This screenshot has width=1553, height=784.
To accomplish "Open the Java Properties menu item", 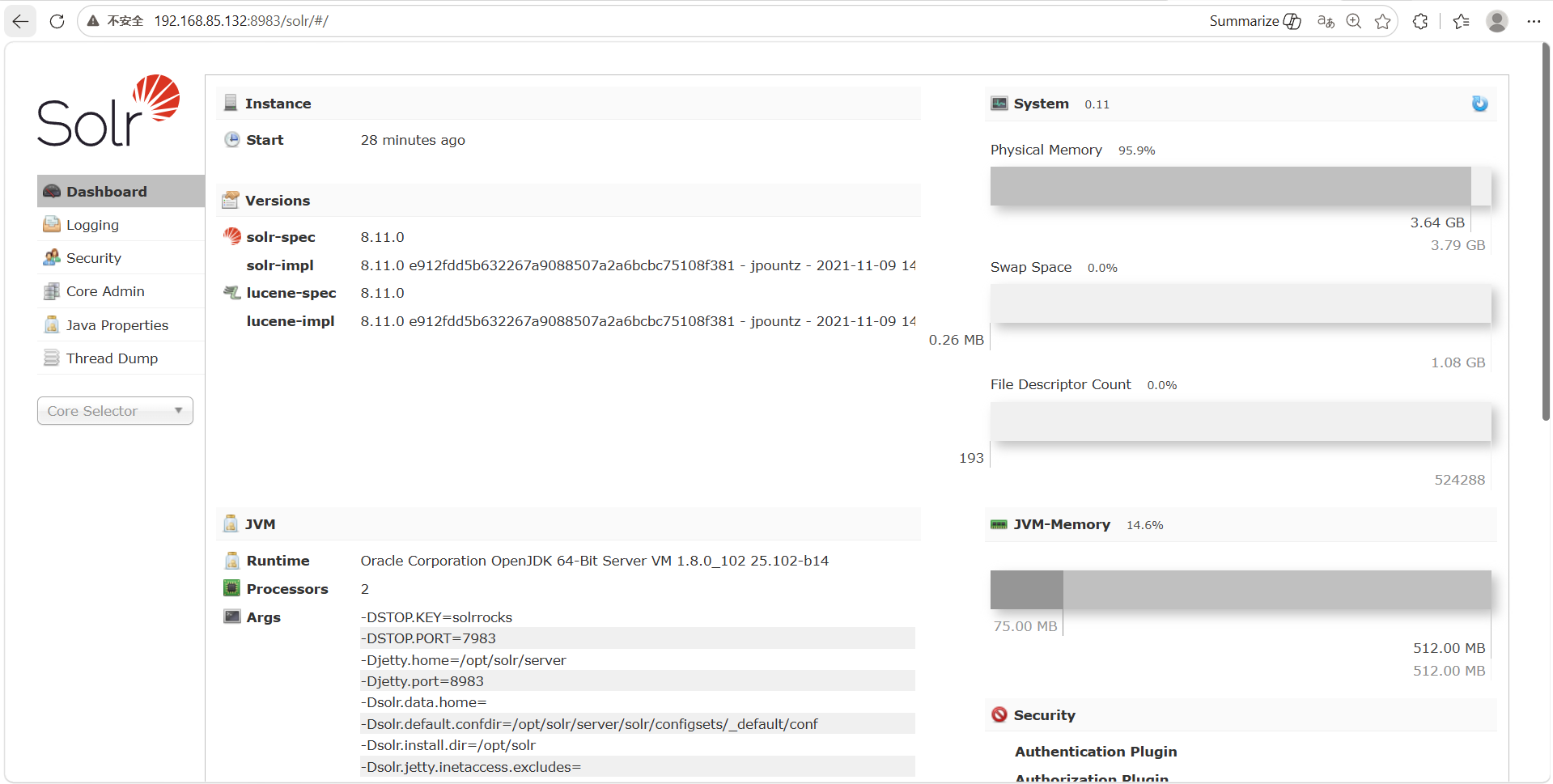I will [121, 325].
